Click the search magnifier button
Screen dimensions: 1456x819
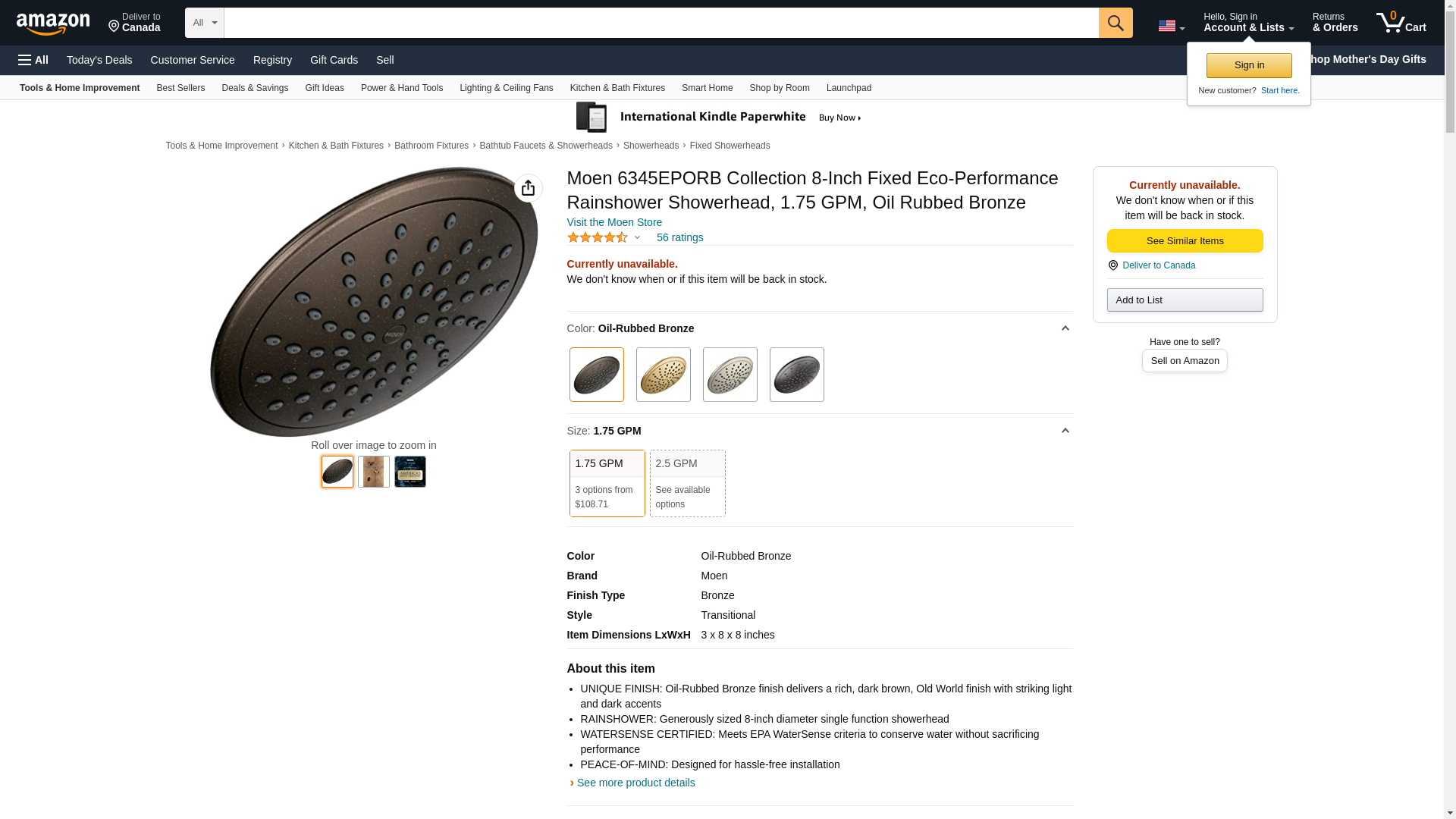(x=1115, y=23)
